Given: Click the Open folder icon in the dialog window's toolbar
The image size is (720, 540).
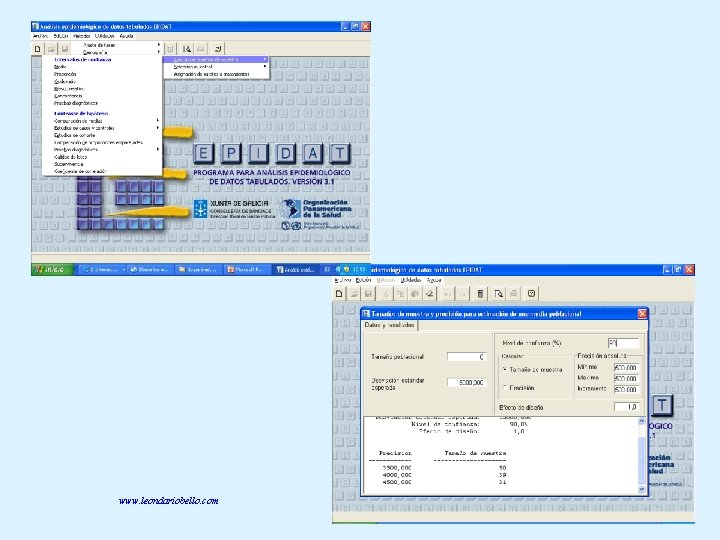Looking at the screenshot, I should [x=354, y=293].
